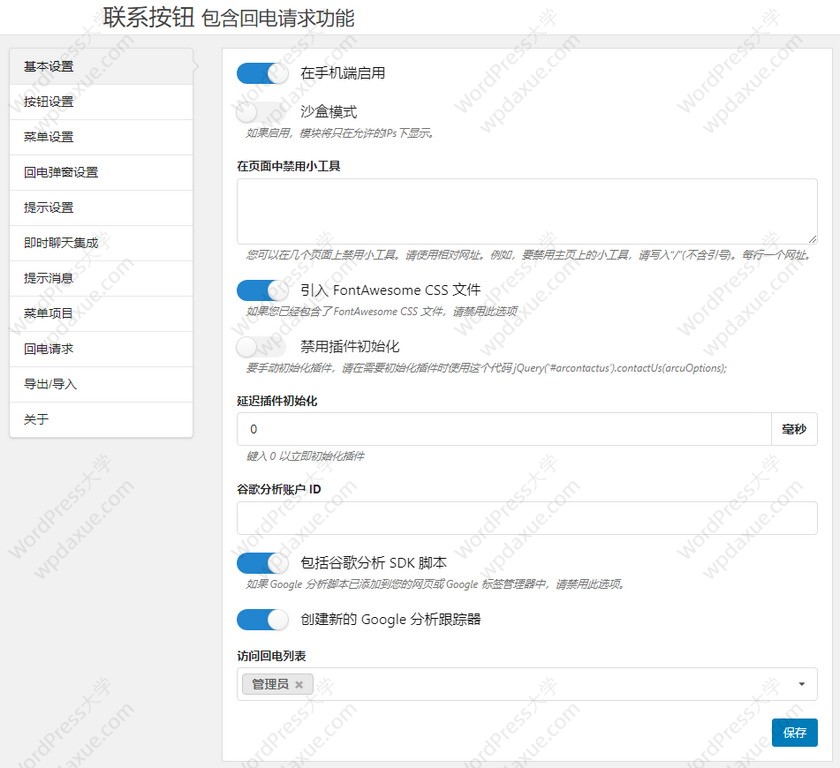
Task: Select the 关于 tab
Action: tap(100, 419)
